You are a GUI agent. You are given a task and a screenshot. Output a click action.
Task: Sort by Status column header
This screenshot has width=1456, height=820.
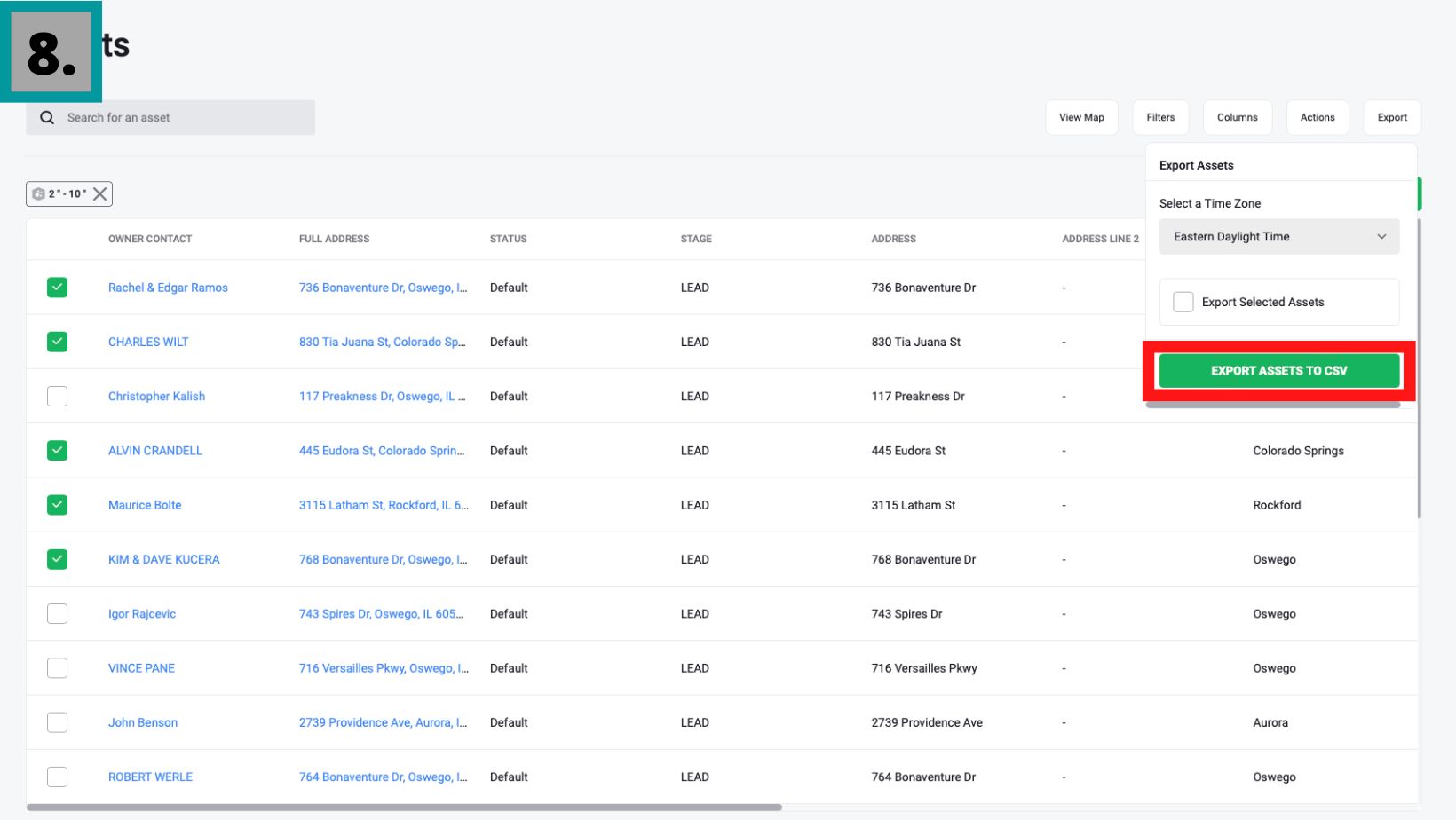(508, 239)
